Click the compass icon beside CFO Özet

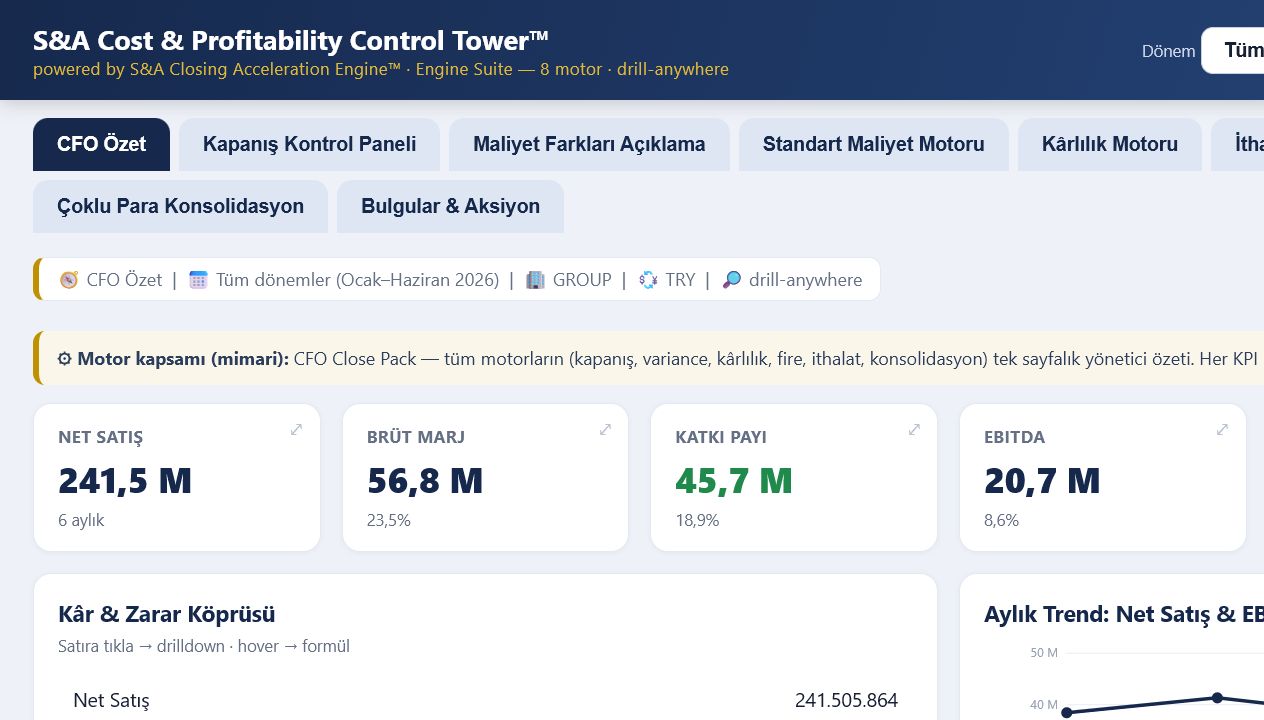click(68, 280)
